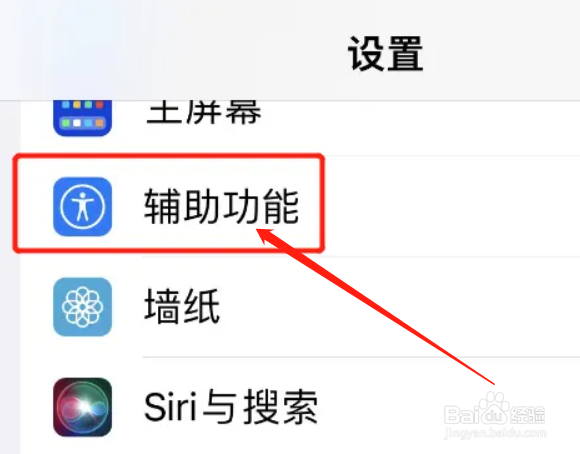
Task: Tap the blue Accessibility figure icon
Action: [x=82, y=206]
